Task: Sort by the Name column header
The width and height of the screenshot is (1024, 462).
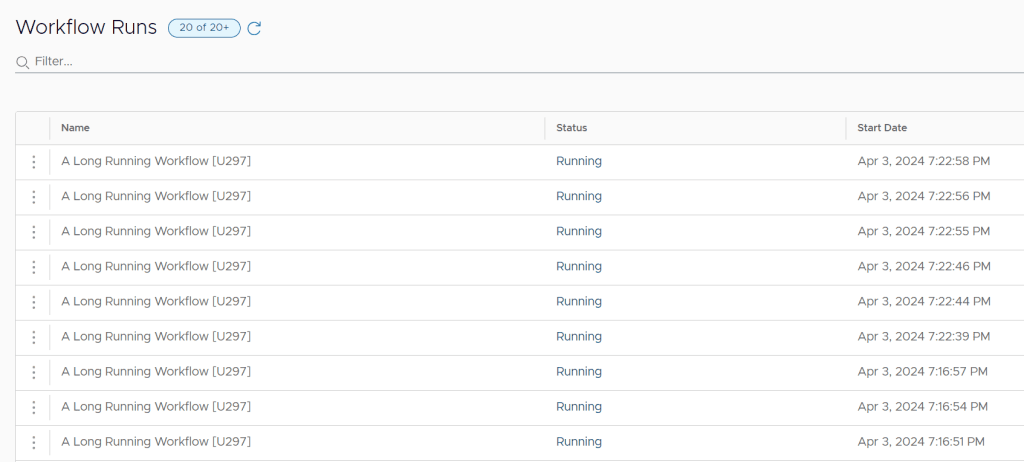Action: [75, 128]
